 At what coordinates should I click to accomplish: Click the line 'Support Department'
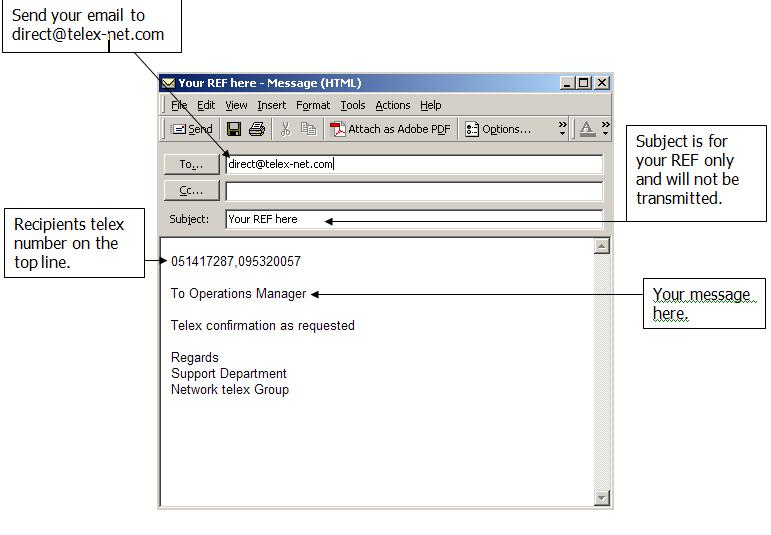(x=229, y=374)
